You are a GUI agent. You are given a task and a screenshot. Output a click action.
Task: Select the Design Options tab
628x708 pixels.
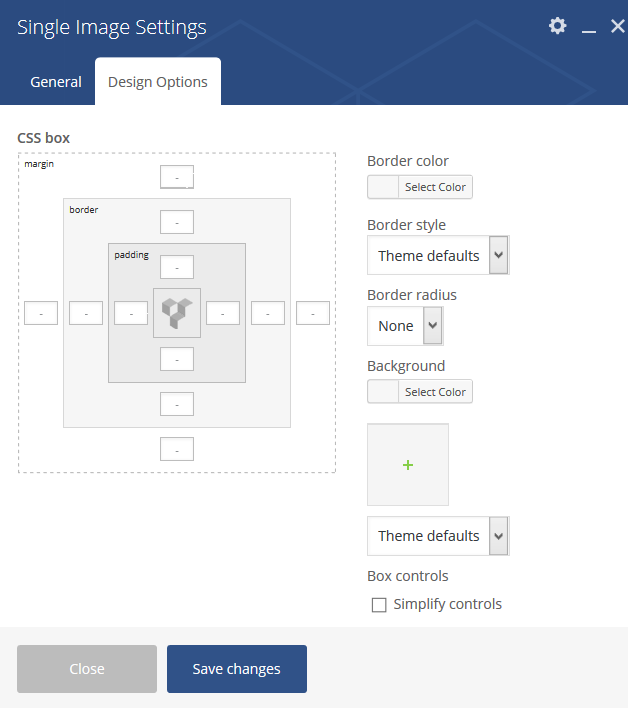[x=158, y=82]
